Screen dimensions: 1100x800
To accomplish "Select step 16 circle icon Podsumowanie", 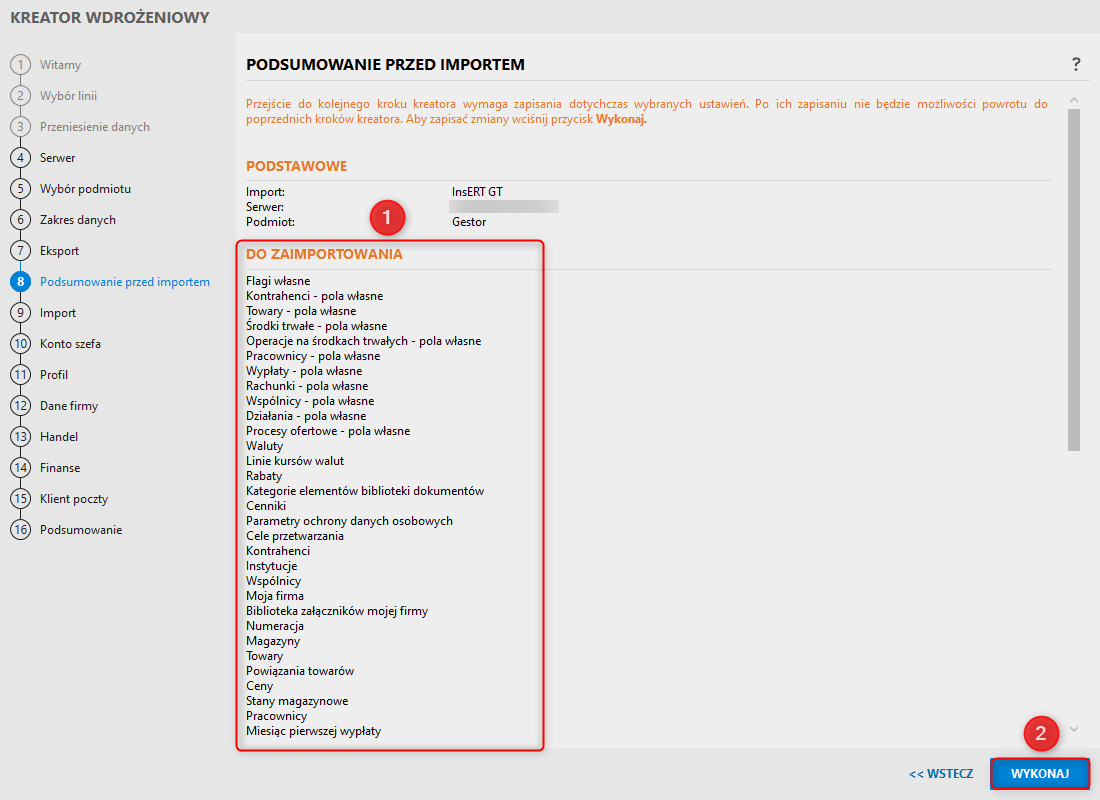I will pos(20,529).
